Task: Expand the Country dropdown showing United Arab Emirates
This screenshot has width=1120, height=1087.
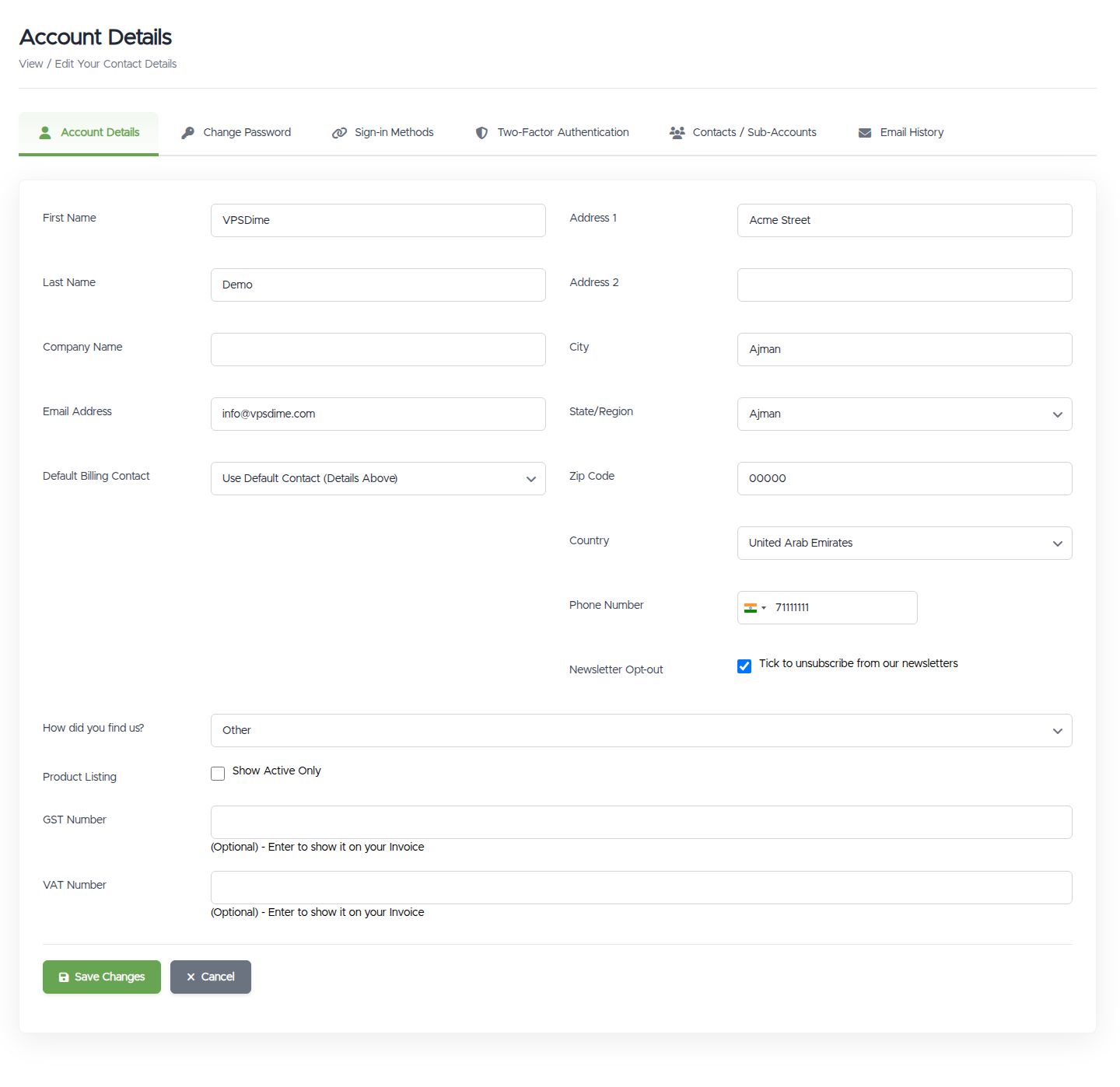Action: coord(905,543)
